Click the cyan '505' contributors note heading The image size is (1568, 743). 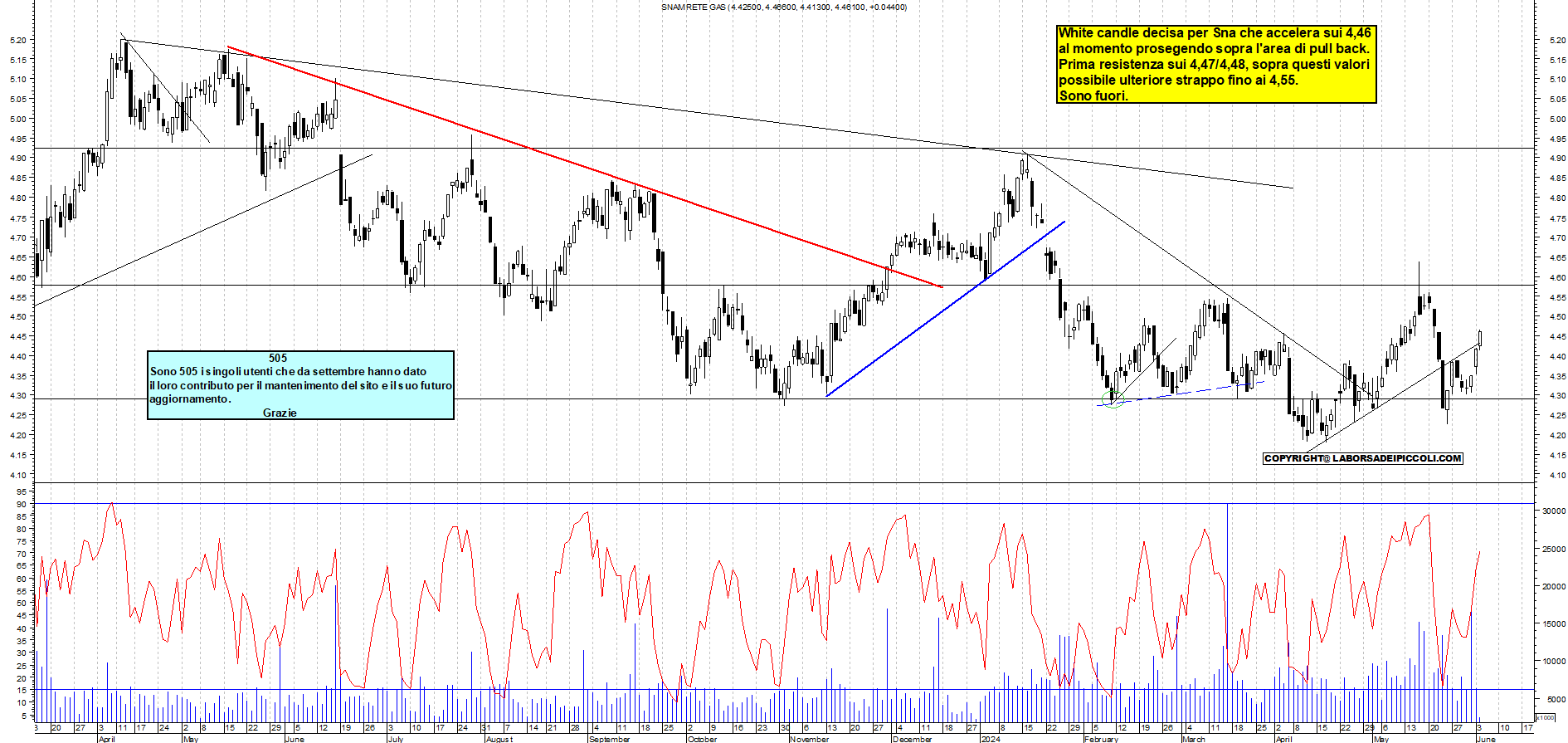pyautogui.click(x=278, y=358)
